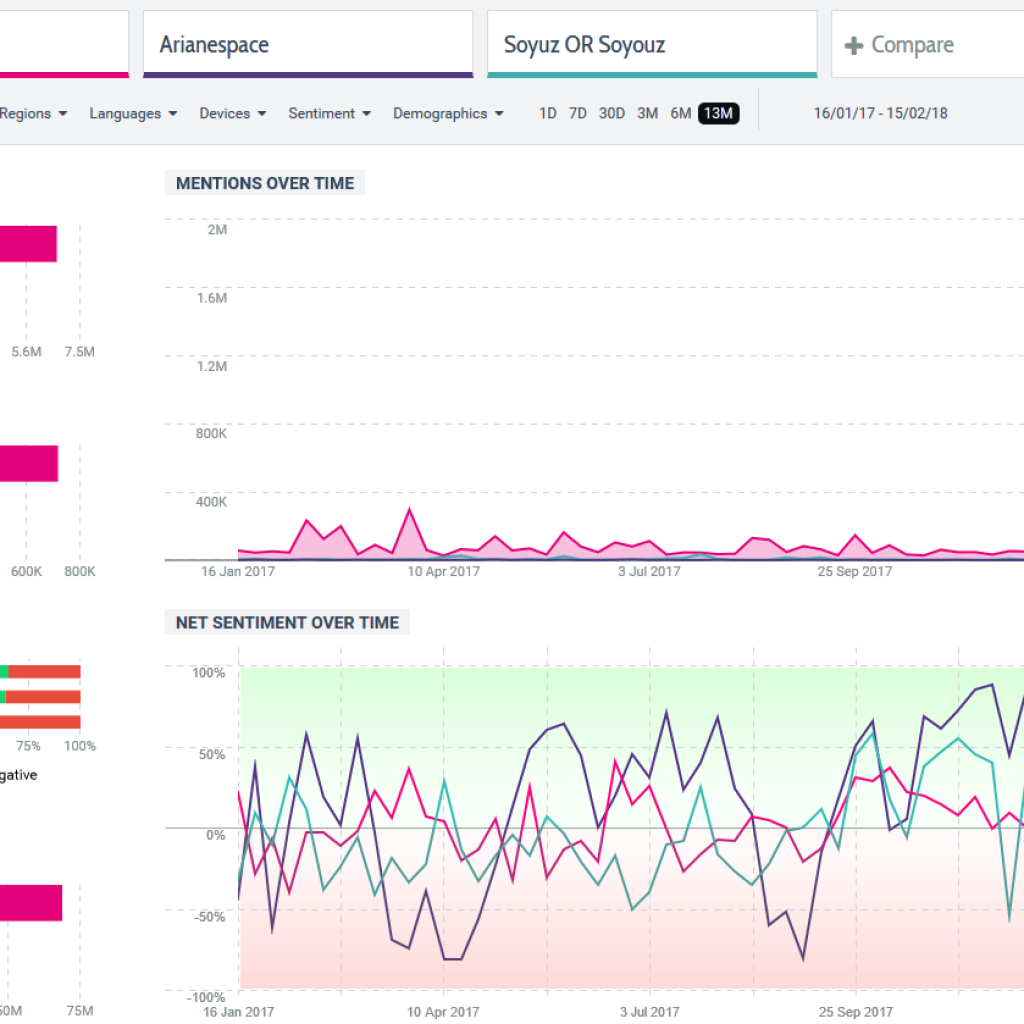Click the Mentions Over Time heading
This screenshot has width=1024, height=1024.
(264, 184)
